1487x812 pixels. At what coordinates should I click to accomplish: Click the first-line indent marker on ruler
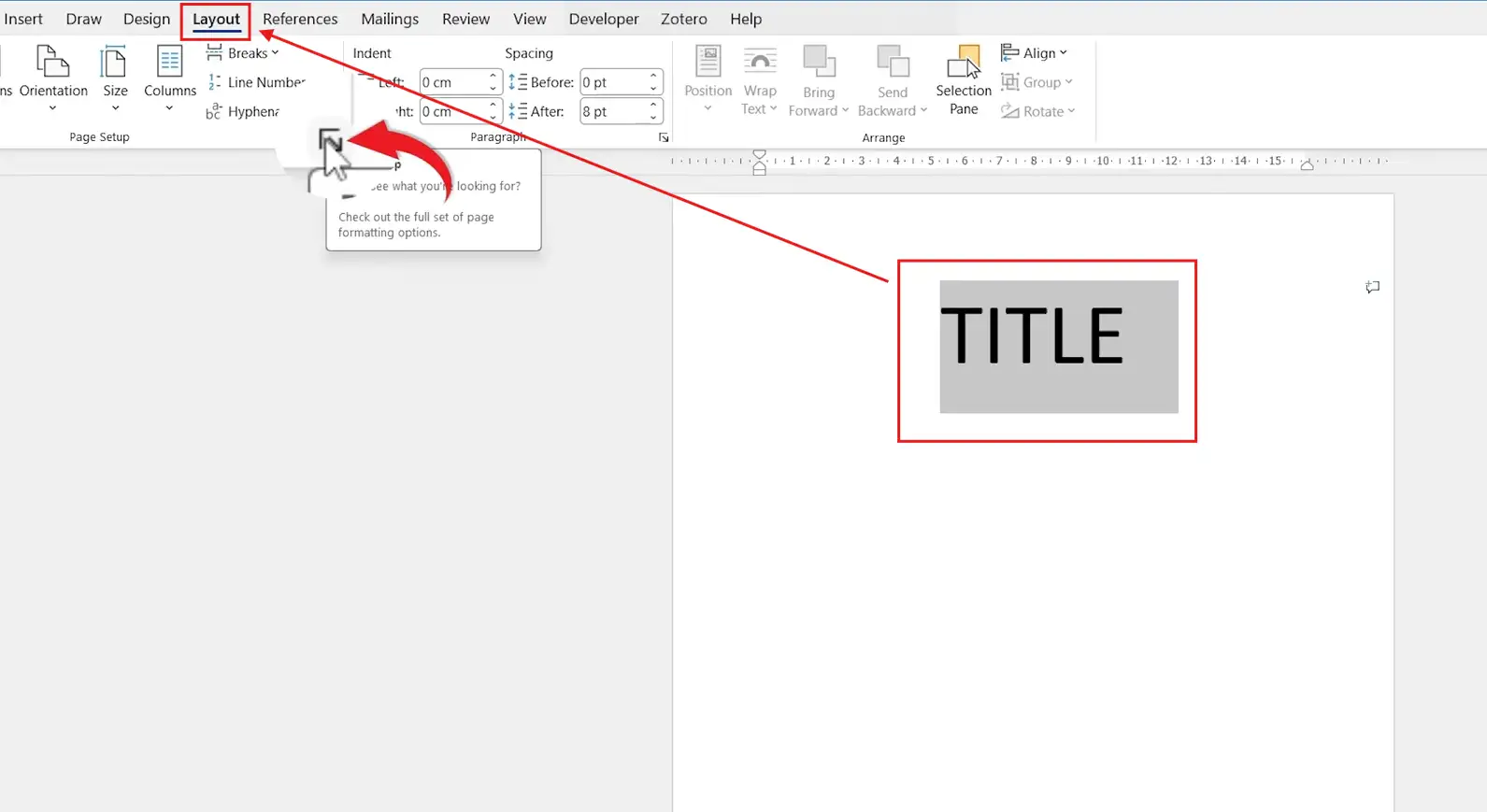click(x=759, y=154)
